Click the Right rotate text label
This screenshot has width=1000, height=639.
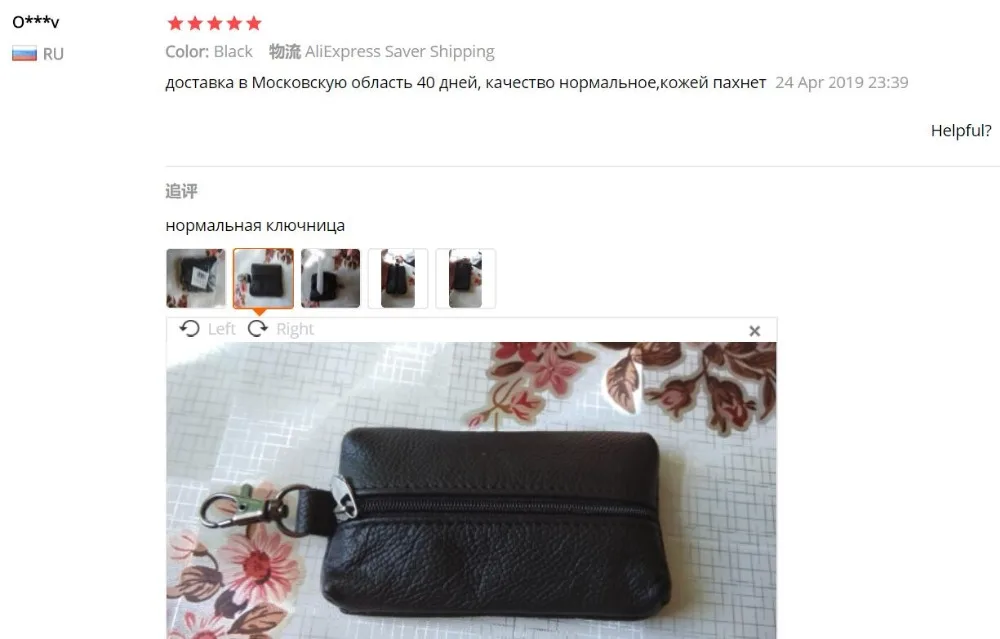[x=295, y=329]
